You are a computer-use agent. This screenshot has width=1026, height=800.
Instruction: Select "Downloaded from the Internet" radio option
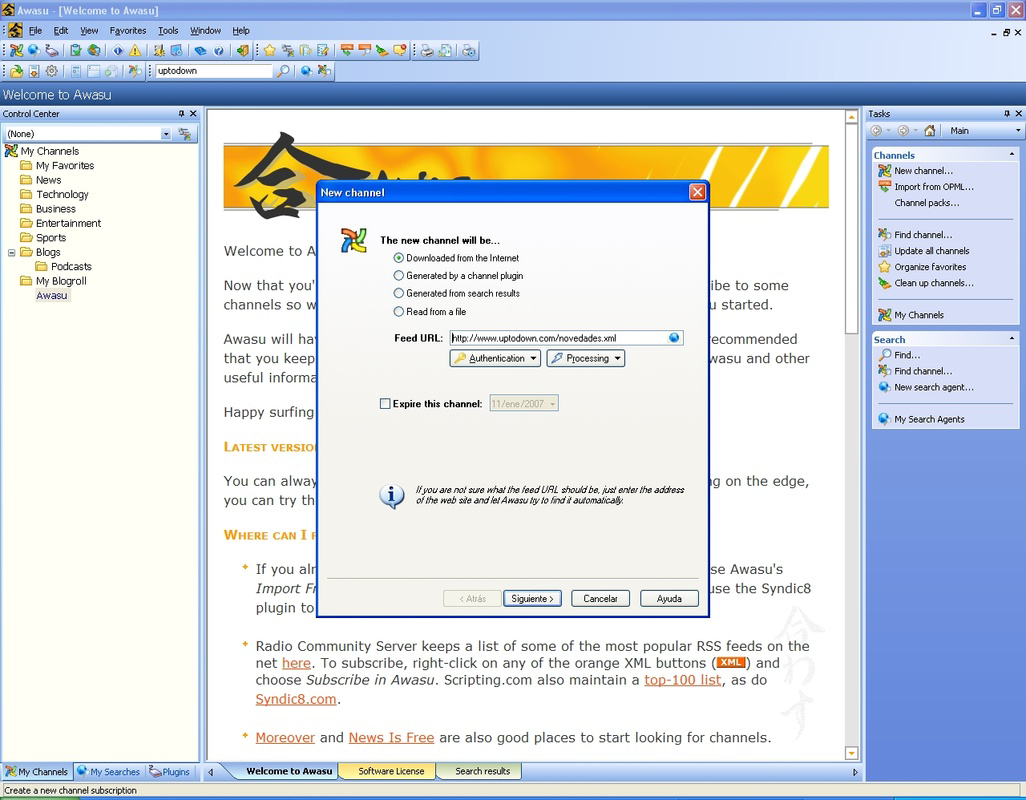pyautogui.click(x=398, y=258)
